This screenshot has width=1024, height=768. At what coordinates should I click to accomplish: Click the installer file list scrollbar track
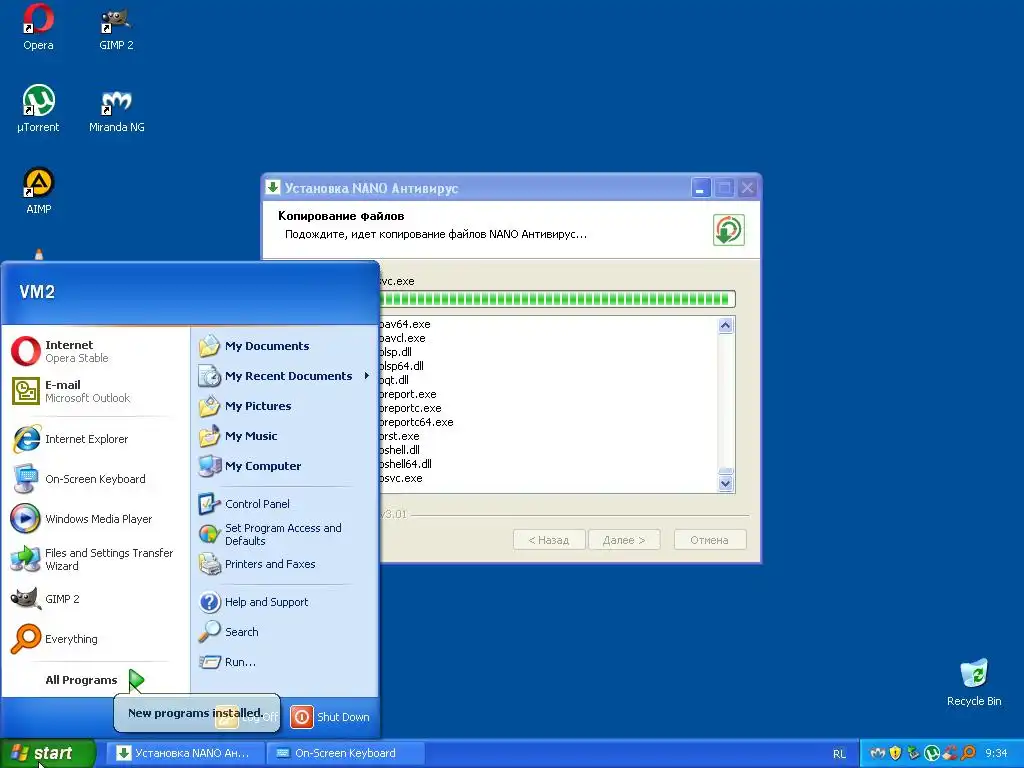coord(726,402)
